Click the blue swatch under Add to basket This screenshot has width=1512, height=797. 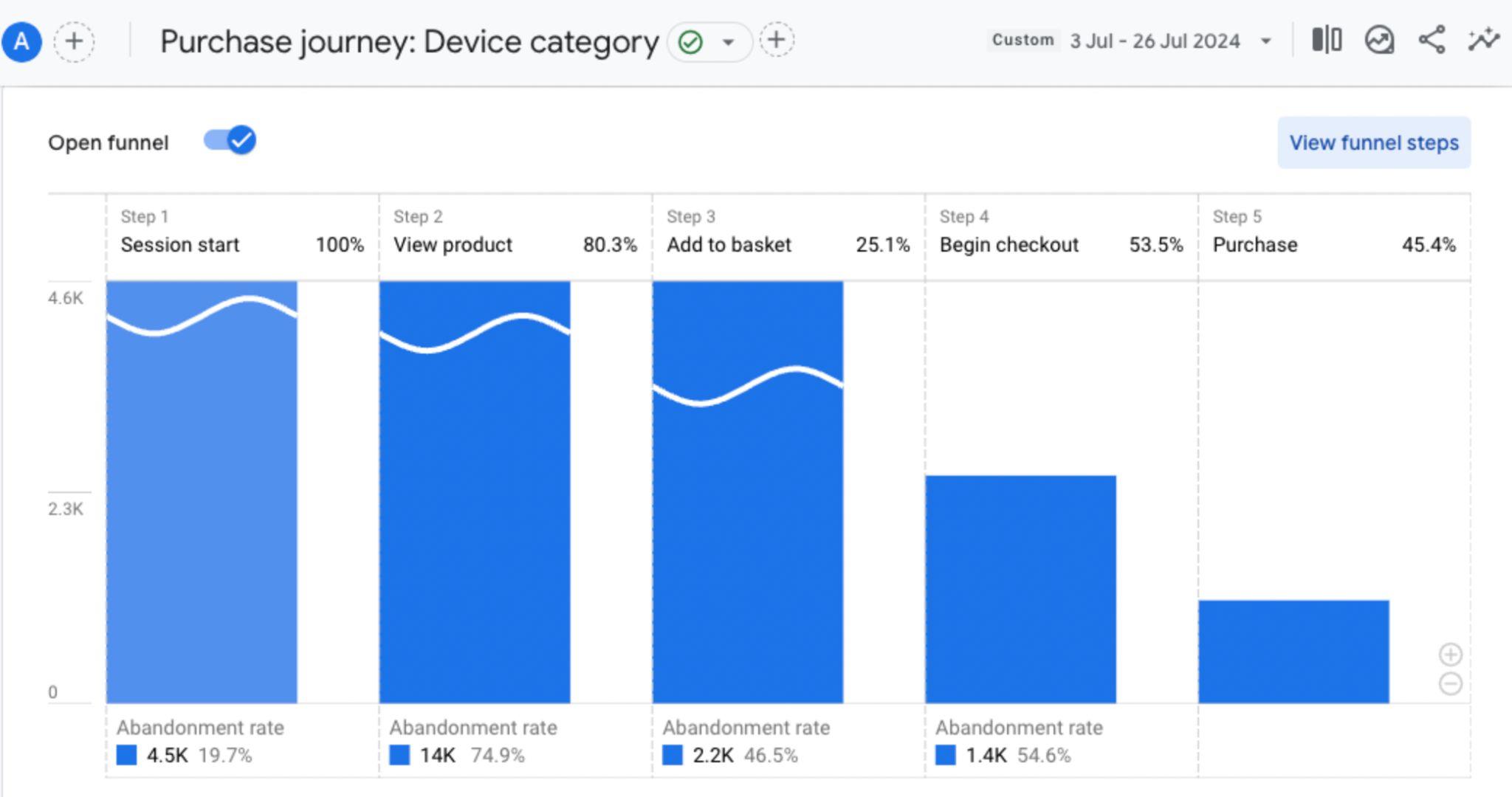tap(673, 755)
